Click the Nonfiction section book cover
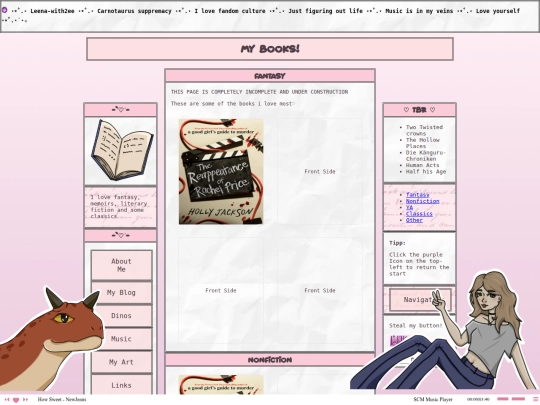This screenshot has height=405, width=540. 221,385
